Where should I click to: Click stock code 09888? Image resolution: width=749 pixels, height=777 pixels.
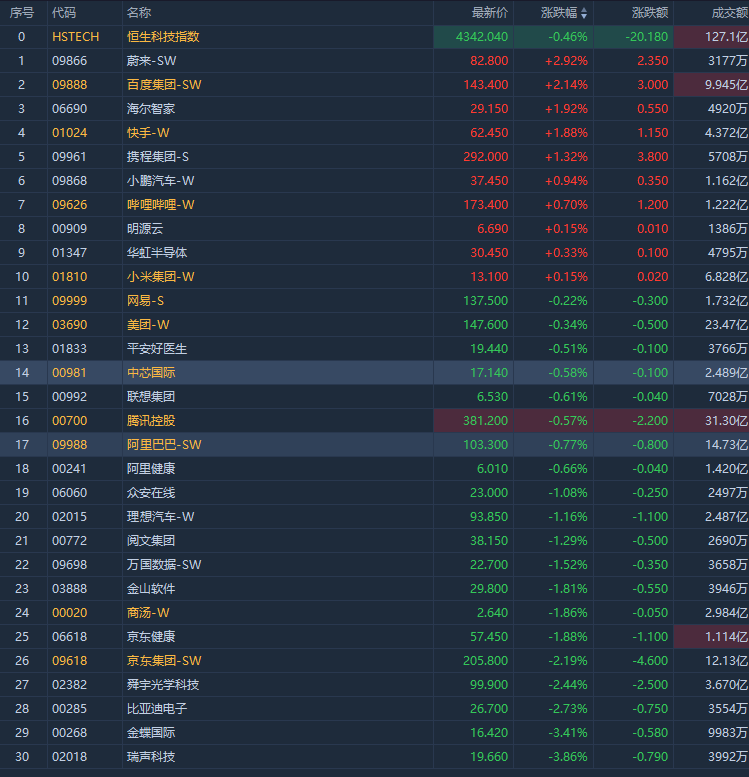(69, 85)
